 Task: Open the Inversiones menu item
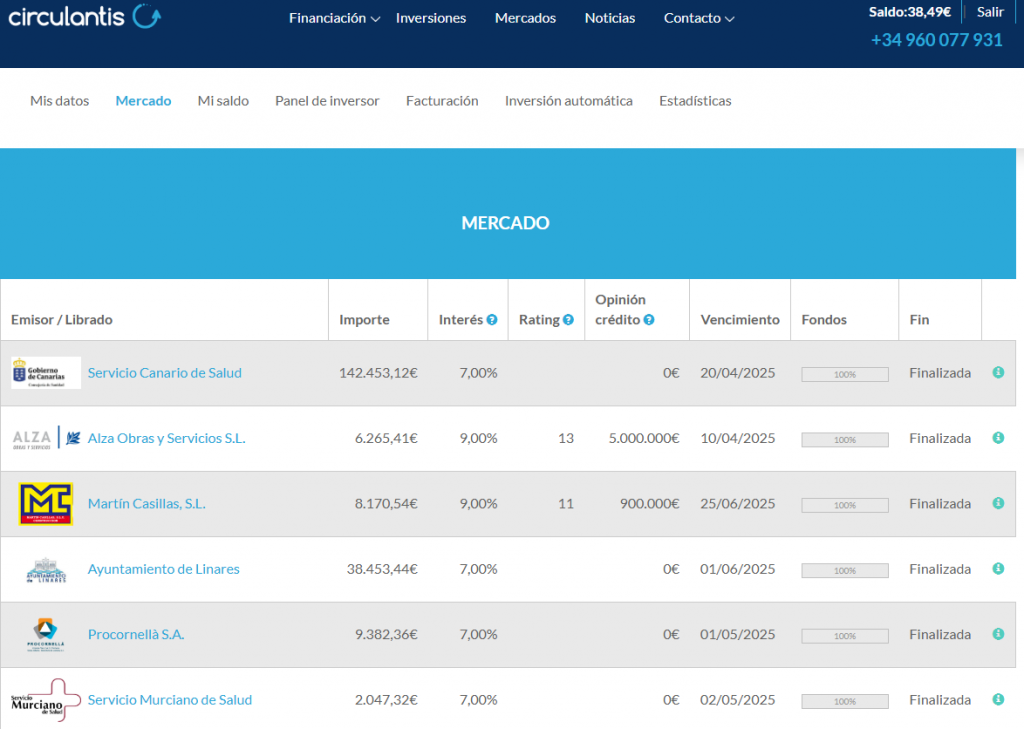(x=431, y=18)
